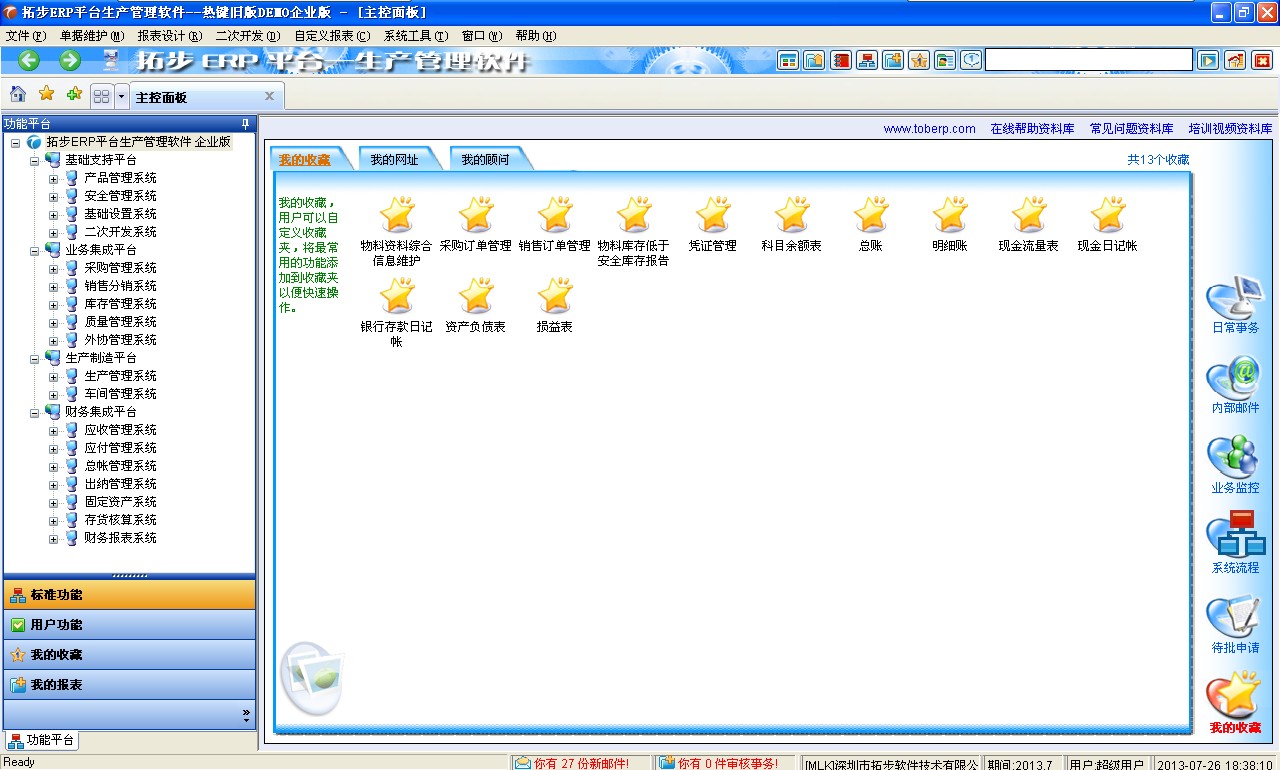Click the 日常事务 sidebar icon

coord(1234,300)
